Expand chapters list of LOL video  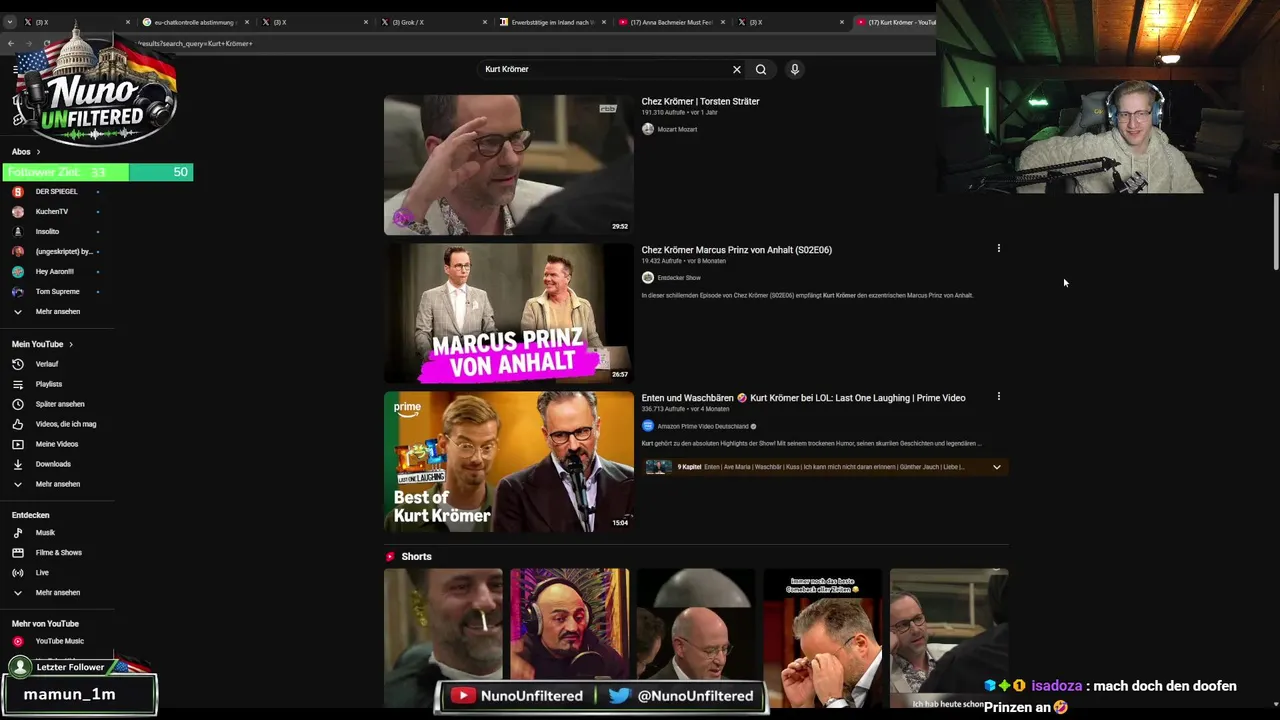(996, 467)
